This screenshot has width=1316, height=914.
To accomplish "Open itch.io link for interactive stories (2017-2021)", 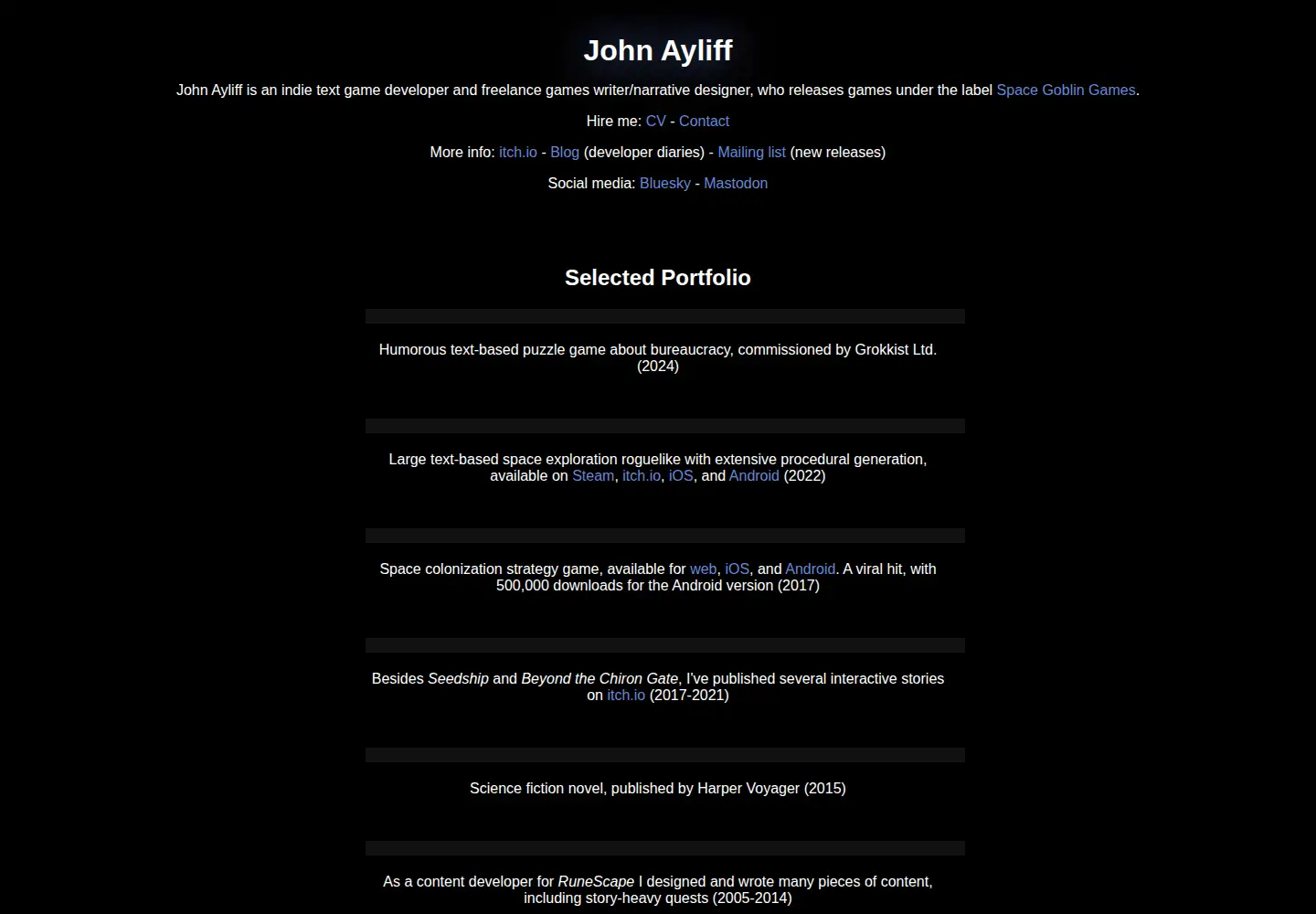I will 626,695.
